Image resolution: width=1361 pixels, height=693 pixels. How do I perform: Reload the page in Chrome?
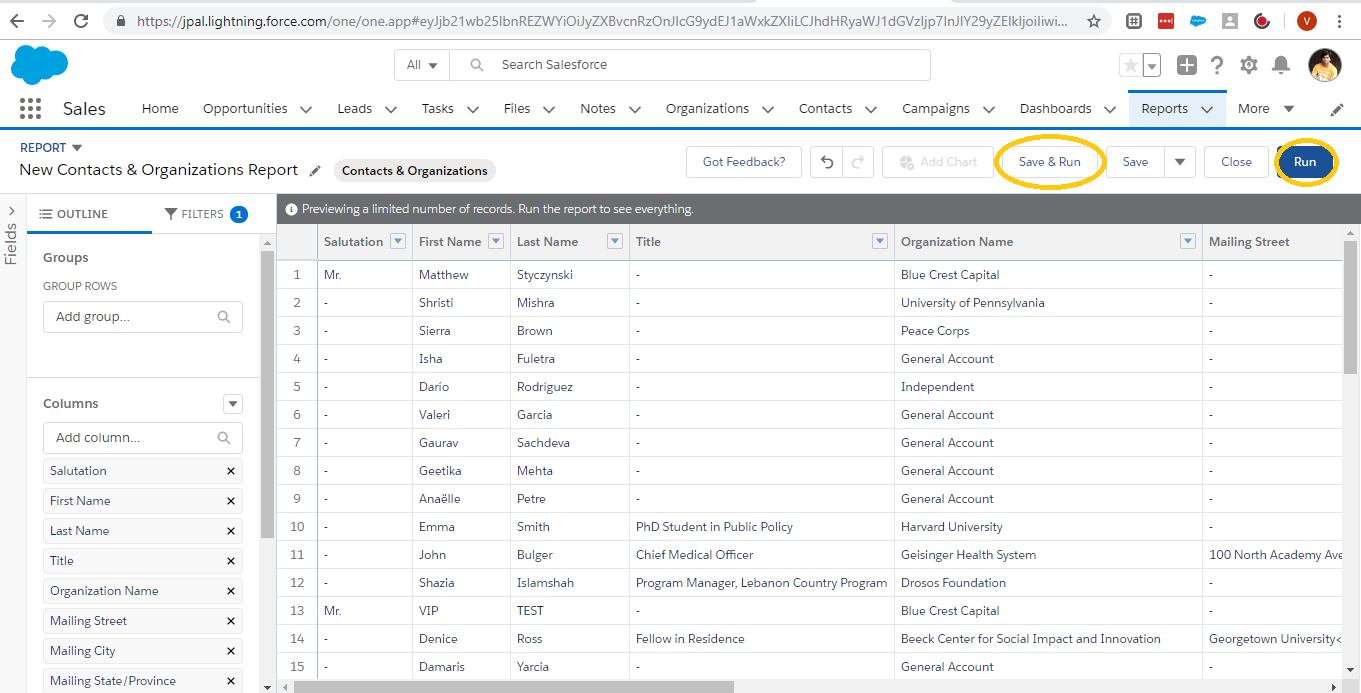[x=82, y=20]
